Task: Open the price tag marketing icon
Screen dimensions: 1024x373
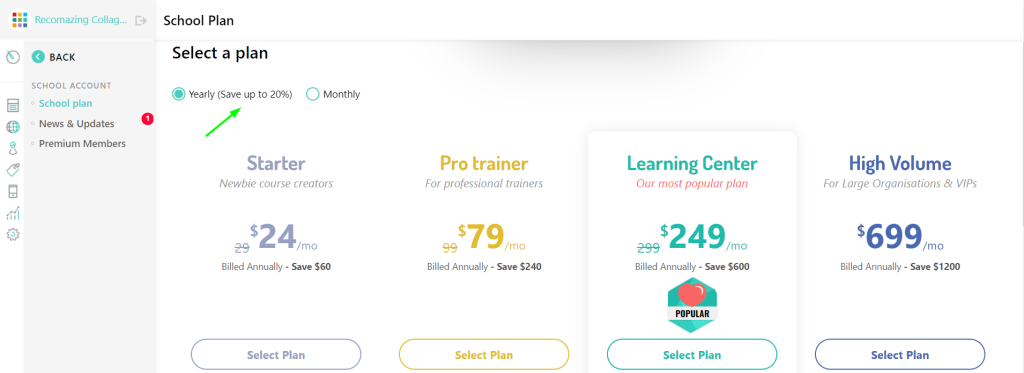Action: click(12, 170)
